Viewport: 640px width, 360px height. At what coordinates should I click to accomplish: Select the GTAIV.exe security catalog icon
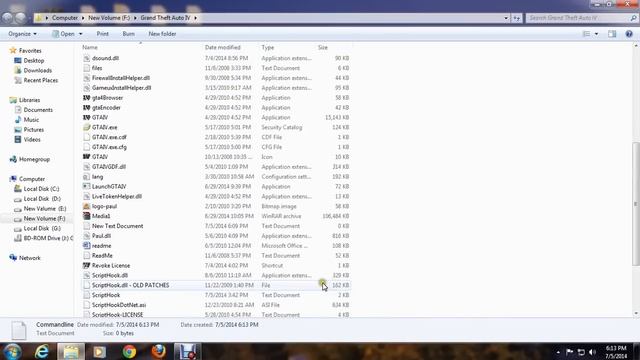(x=87, y=127)
